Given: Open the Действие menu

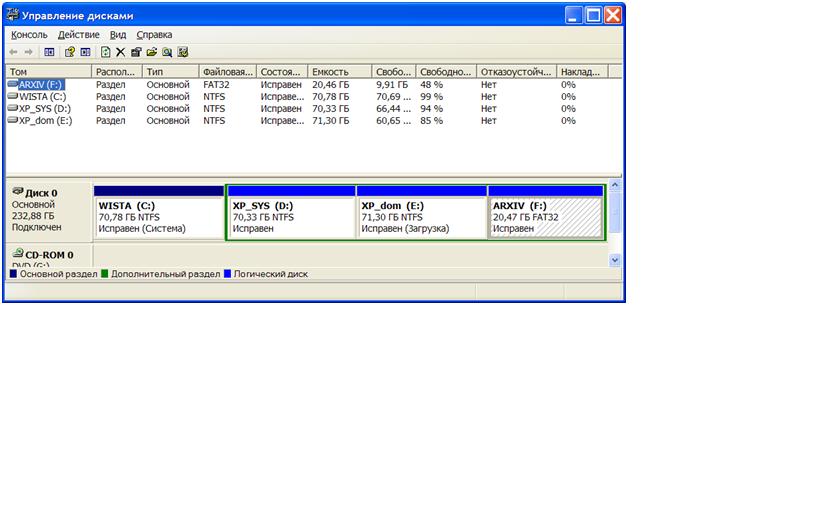Looking at the screenshot, I should pyautogui.click(x=79, y=35).
